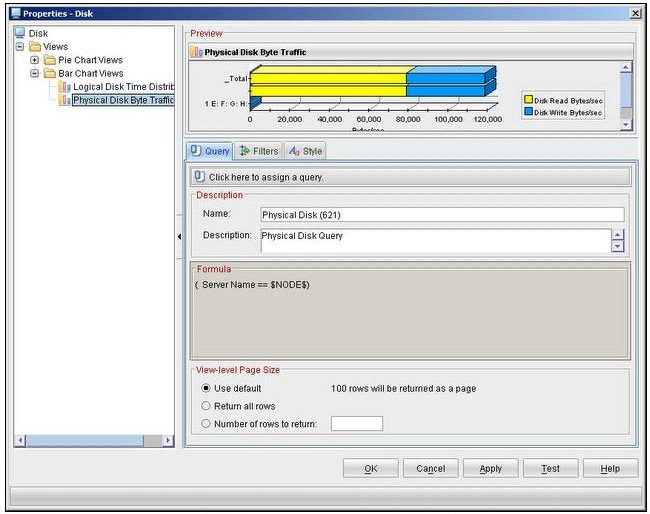Click the query icon beside 'Click here to assign'

(199, 177)
